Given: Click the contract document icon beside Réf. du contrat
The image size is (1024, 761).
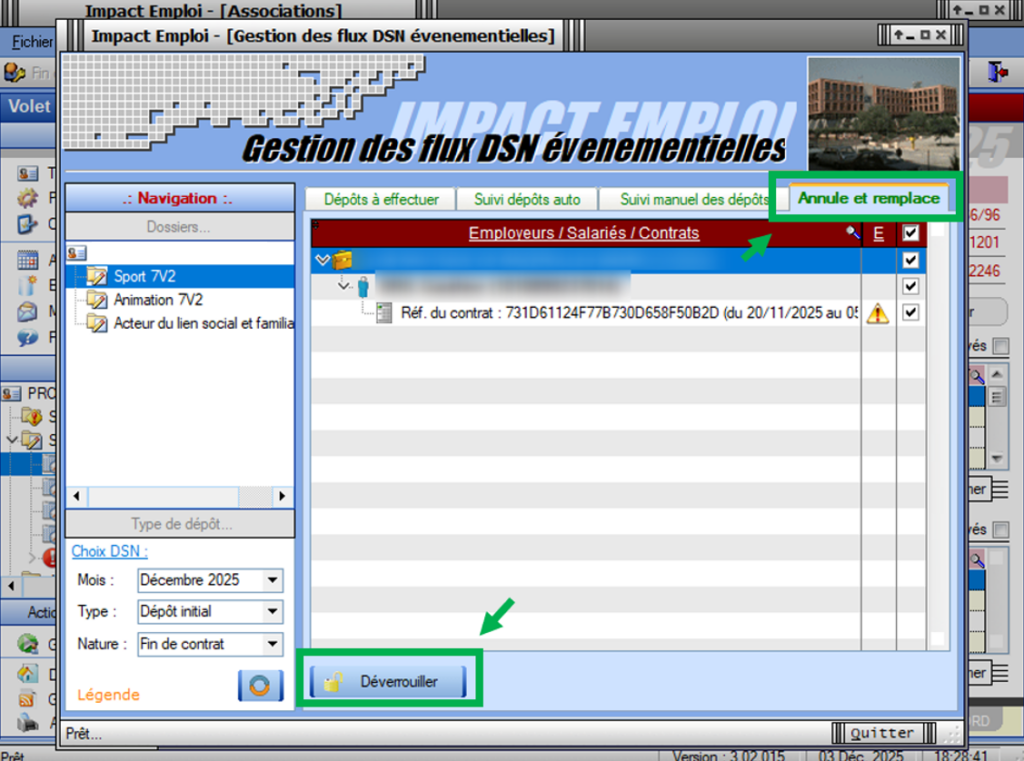Looking at the screenshot, I should tap(384, 313).
